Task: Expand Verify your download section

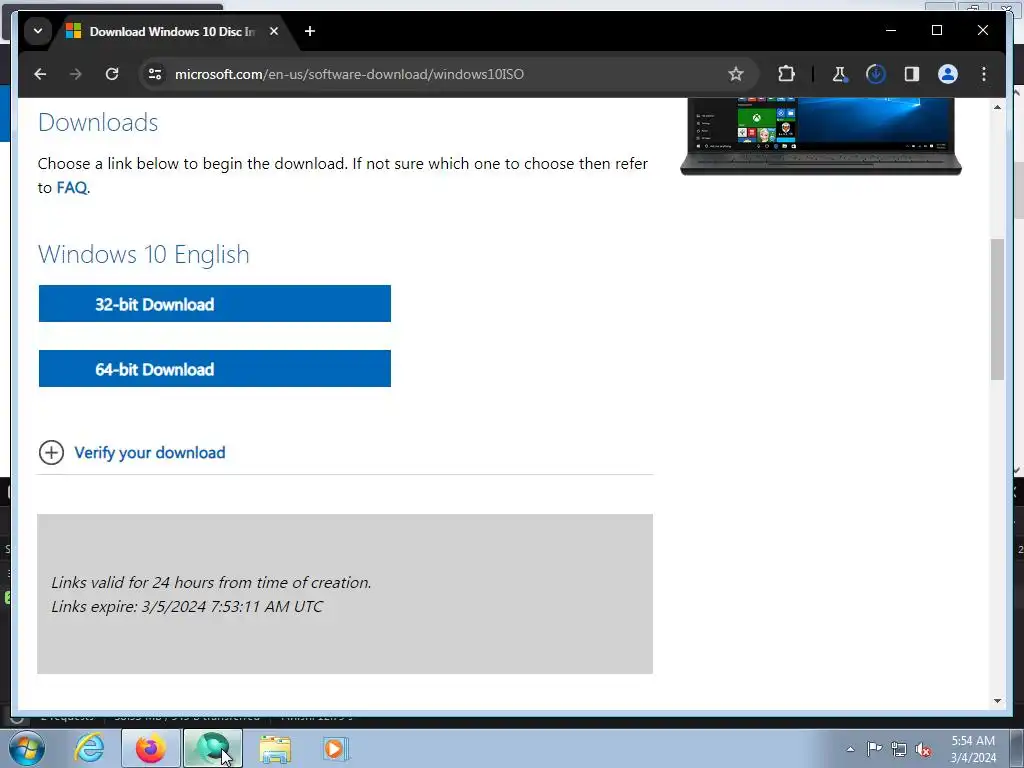Action: pyautogui.click(x=51, y=453)
